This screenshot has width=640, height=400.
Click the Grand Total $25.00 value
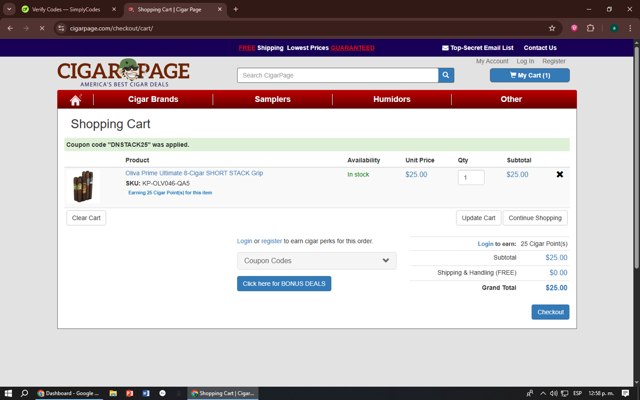click(x=556, y=288)
